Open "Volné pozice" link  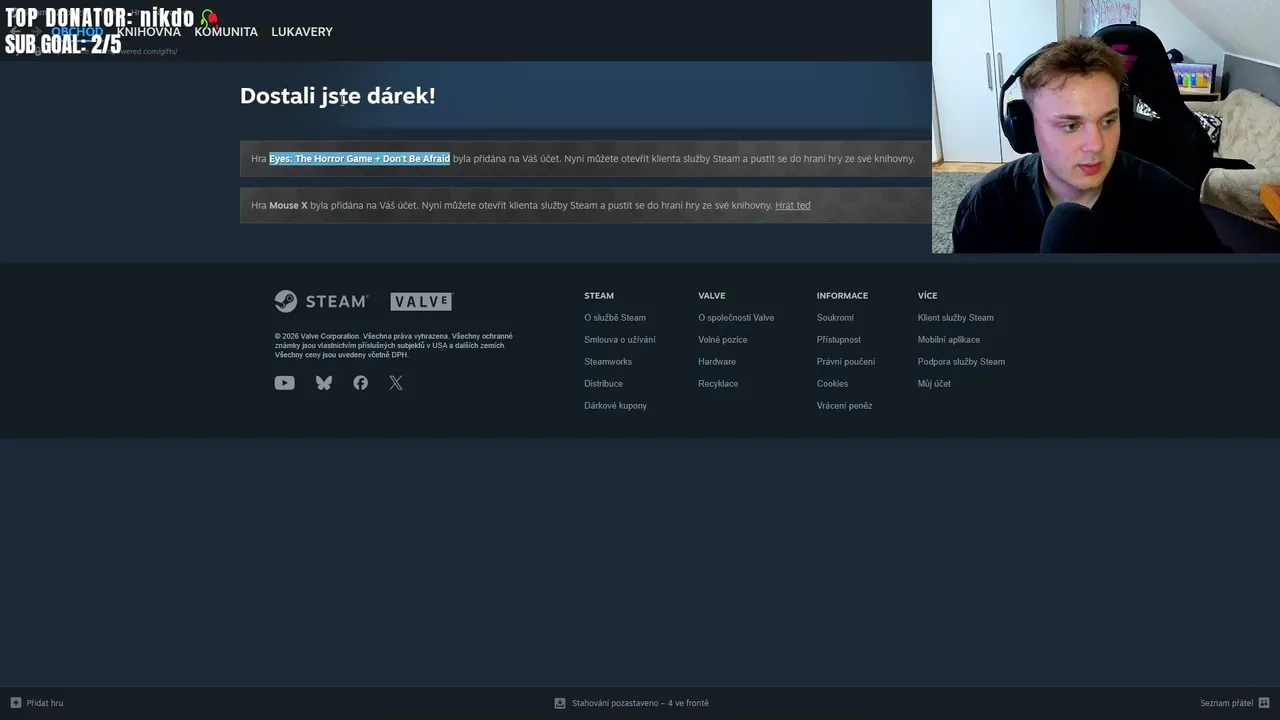(x=723, y=340)
